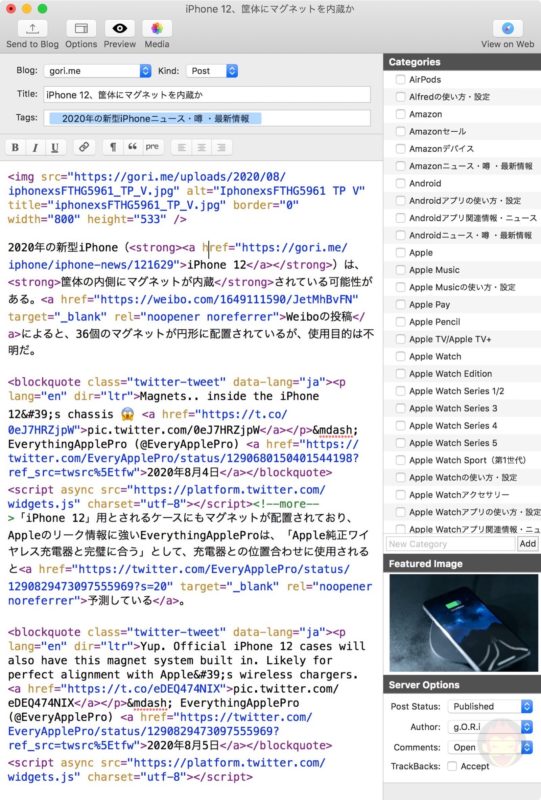Click the Preview eye icon
541x800 pixels.
[119, 28]
